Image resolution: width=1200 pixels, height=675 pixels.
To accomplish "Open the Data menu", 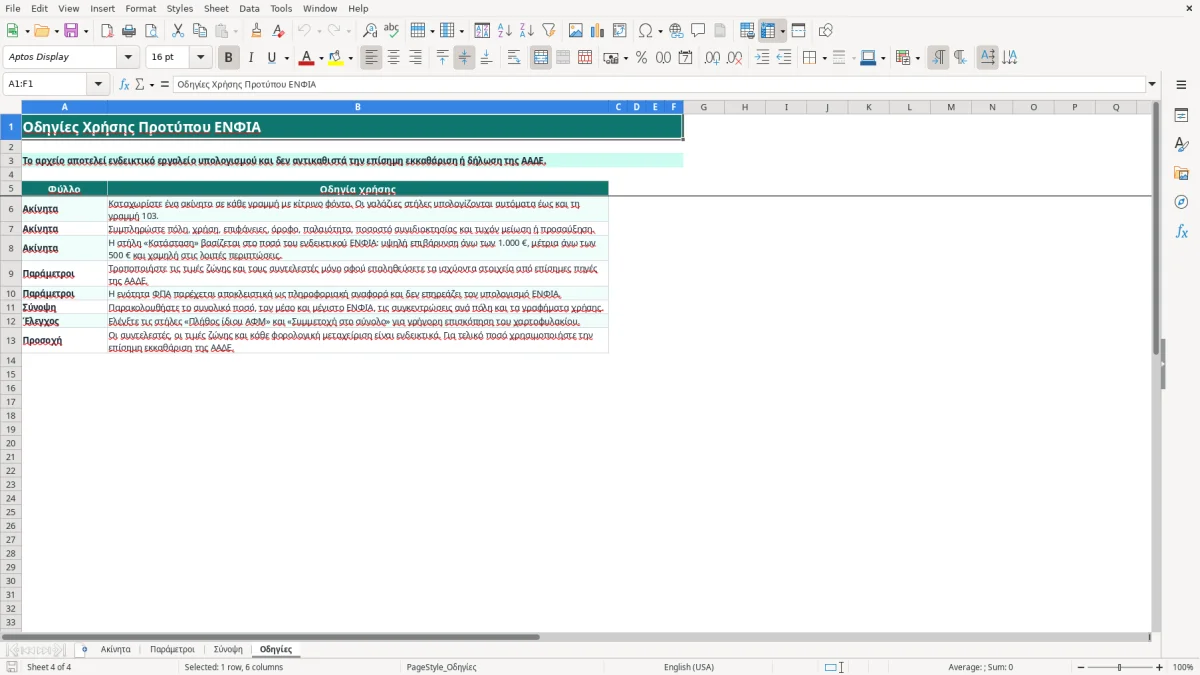I will coord(249,8).
